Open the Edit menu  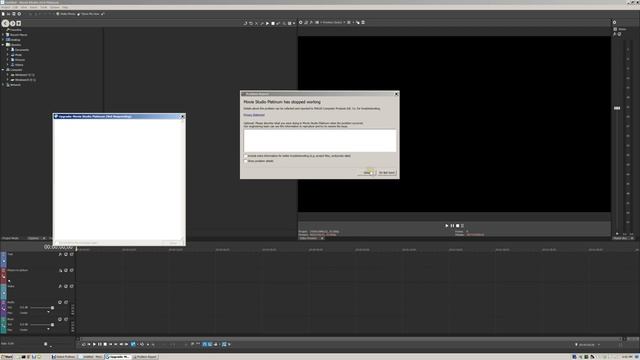(x=15, y=7)
